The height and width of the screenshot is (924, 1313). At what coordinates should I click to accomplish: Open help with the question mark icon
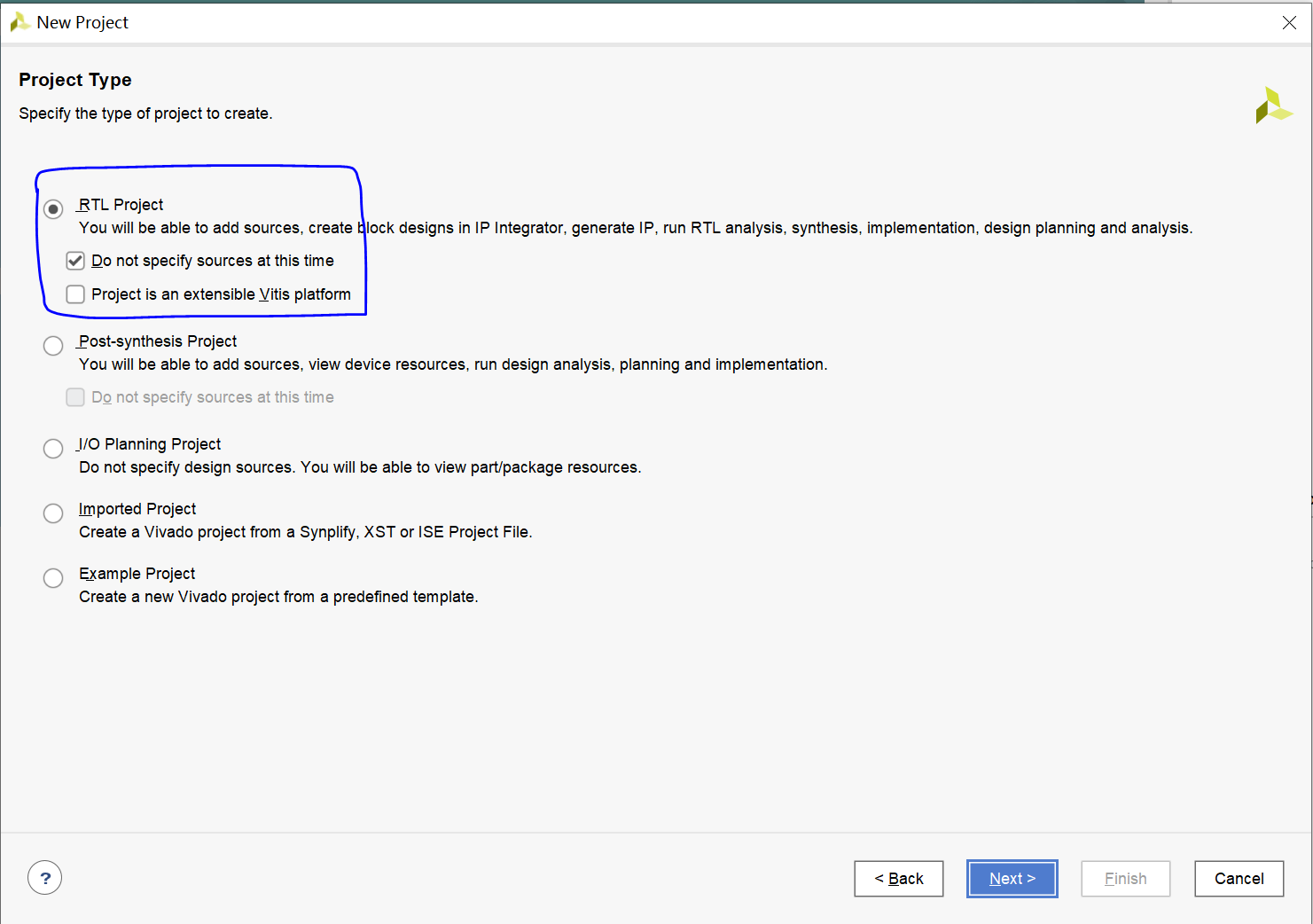point(45,878)
